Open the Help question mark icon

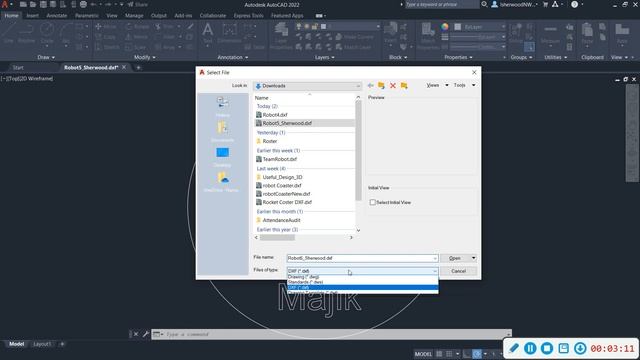(x=574, y=4)
